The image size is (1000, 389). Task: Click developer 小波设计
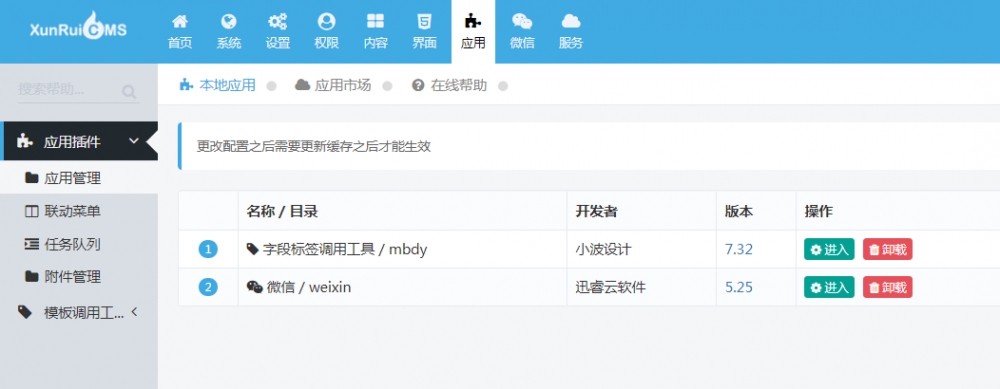(603, 249)
